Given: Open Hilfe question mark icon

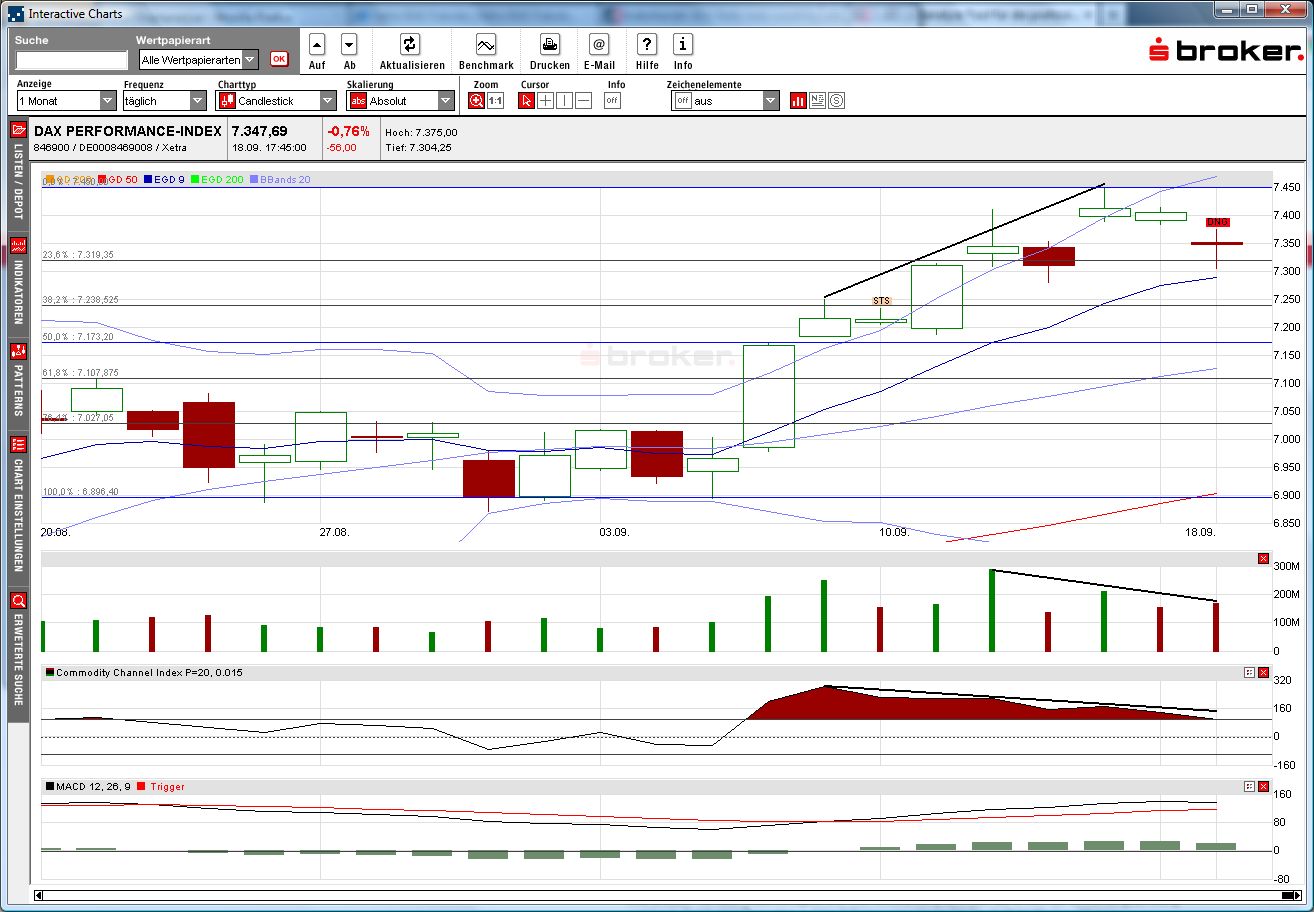Looking at the screenshot, I should point(647,44).
